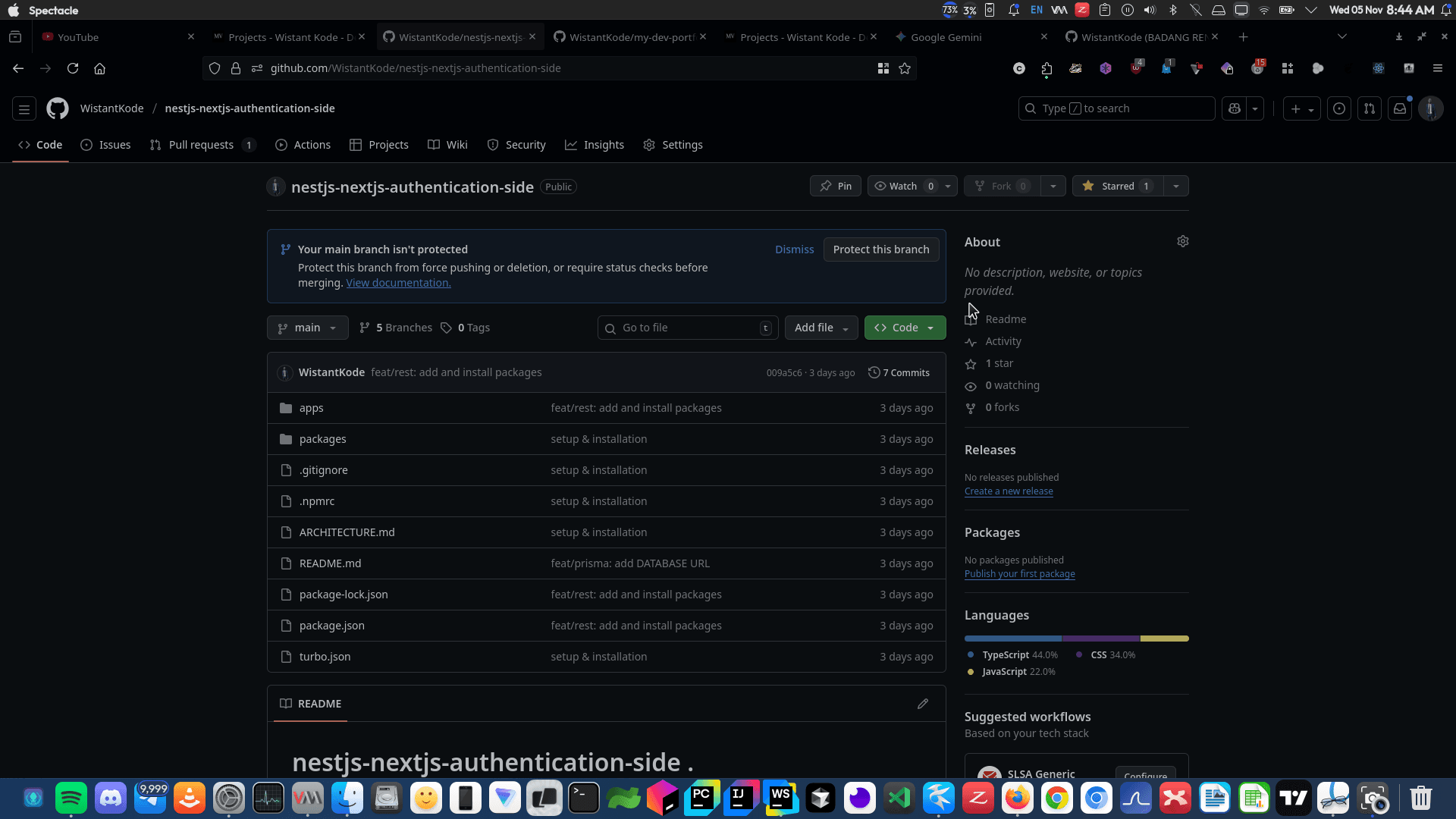Screen dimensions: 1456x819
Task: Click the pull requests icon in the header
Action: click(1370, 108)
